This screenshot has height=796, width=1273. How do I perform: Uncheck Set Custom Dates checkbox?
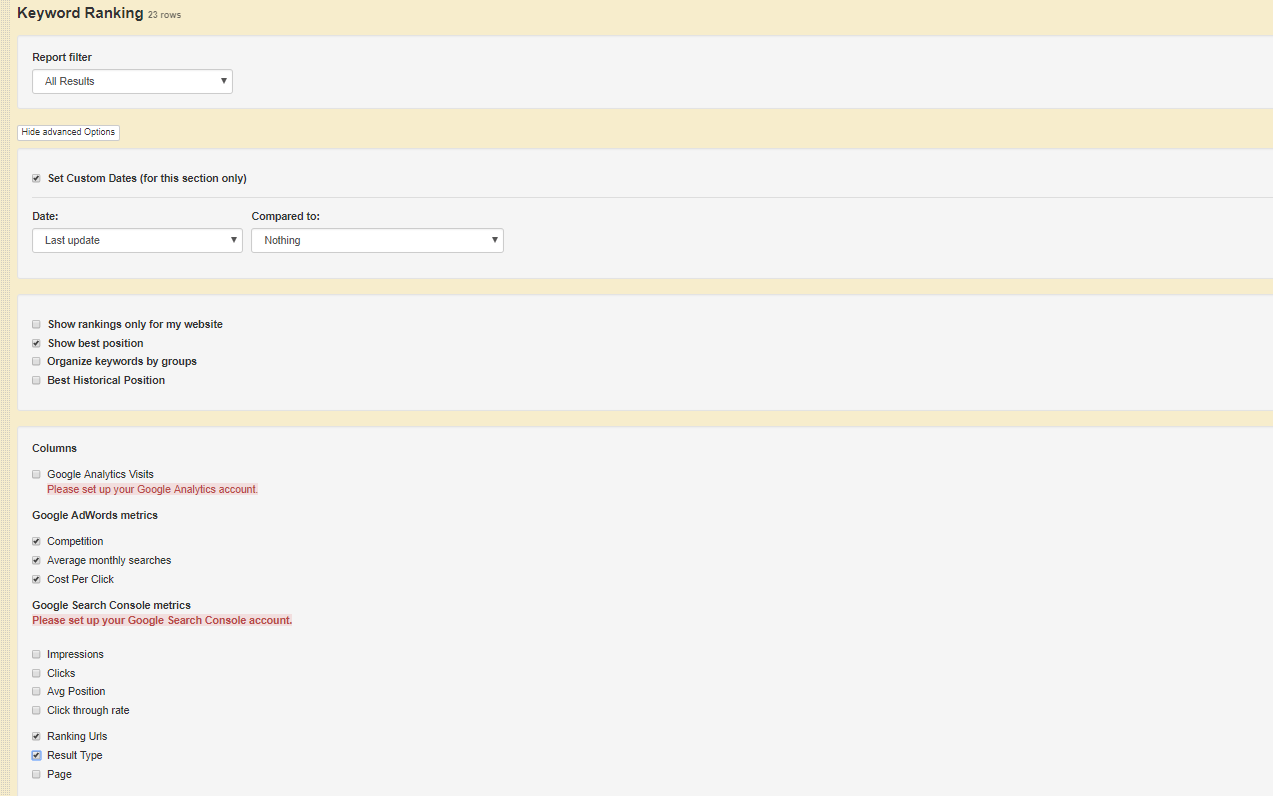37,179
